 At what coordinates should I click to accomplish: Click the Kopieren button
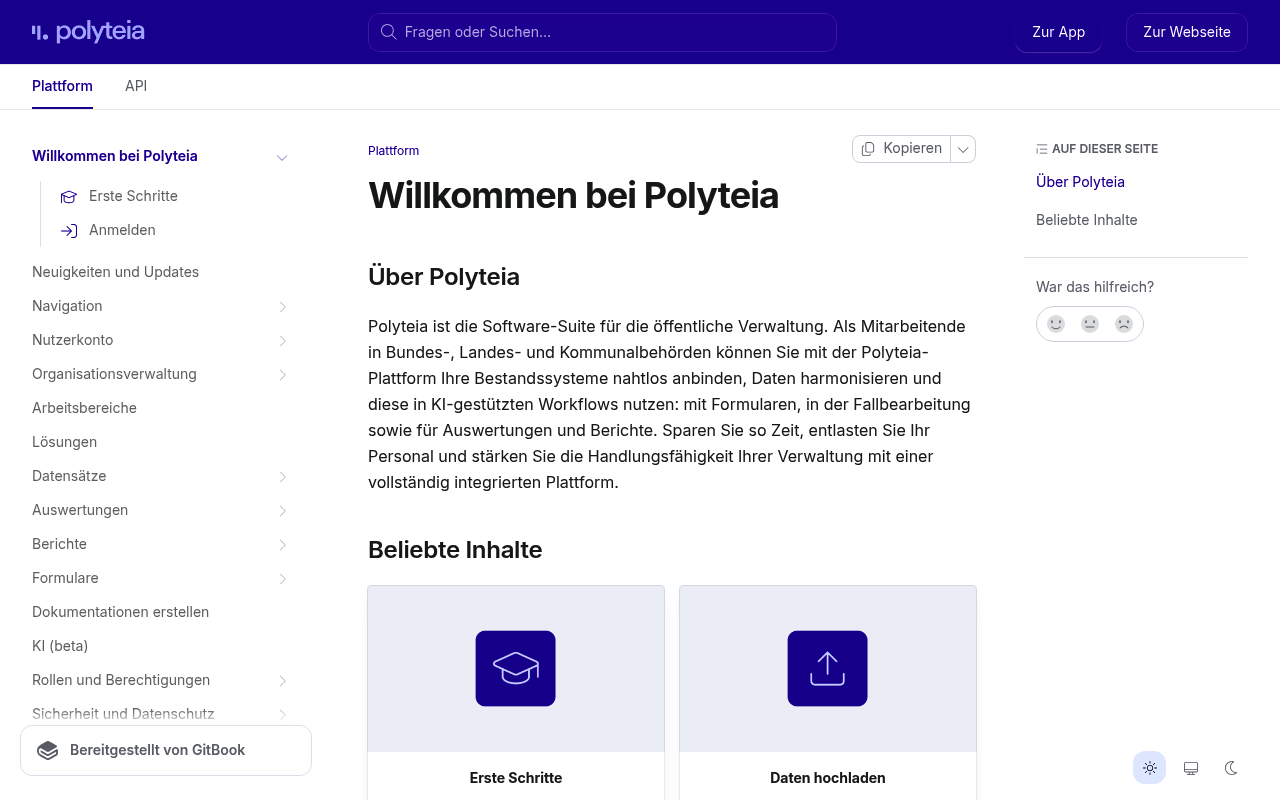pyautogui.click(x=901, y=149)
